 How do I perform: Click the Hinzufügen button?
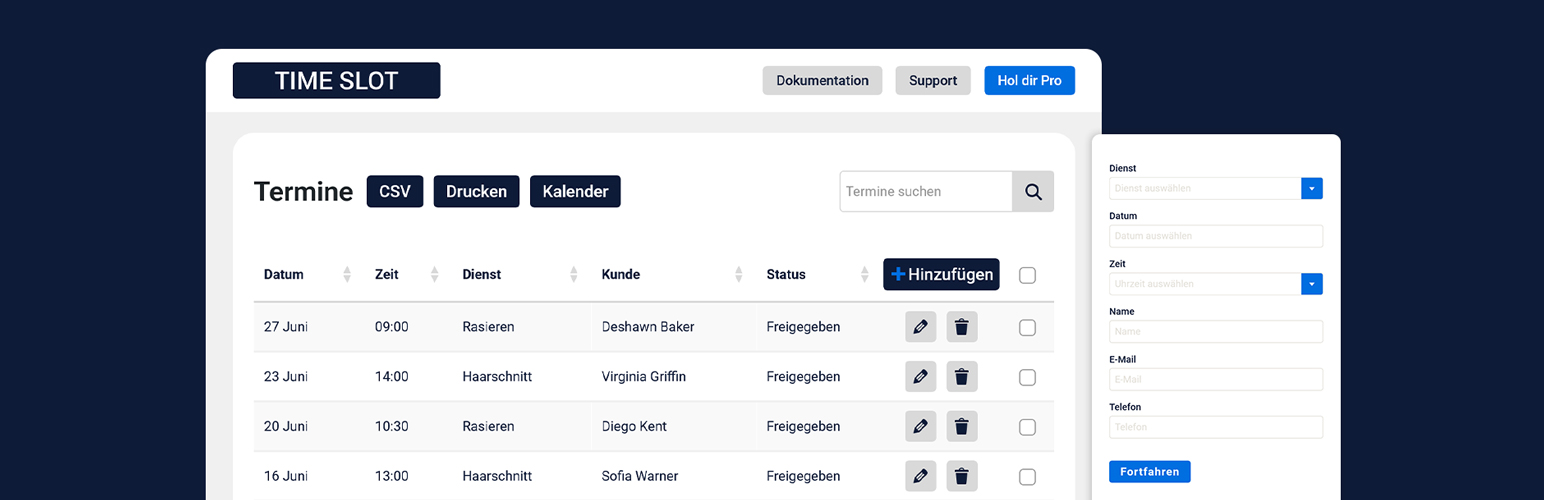click(x=941, y=274)
